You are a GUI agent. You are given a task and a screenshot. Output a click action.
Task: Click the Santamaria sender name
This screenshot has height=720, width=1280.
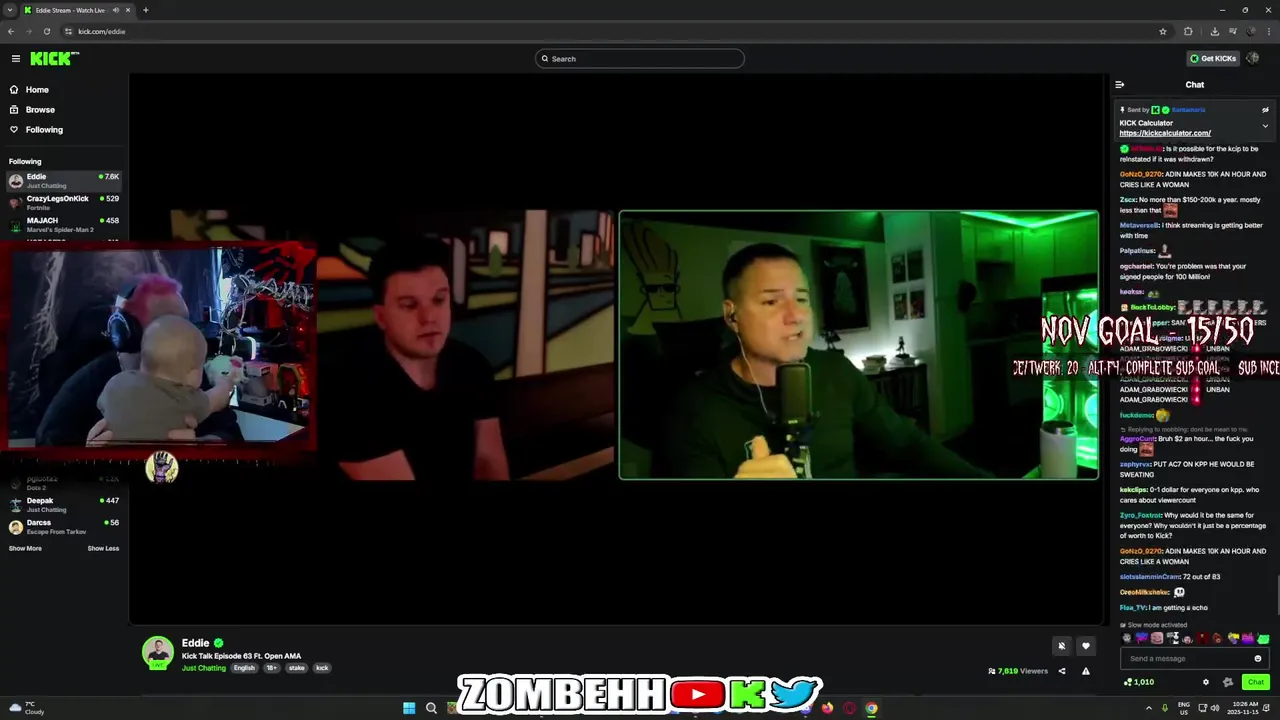click(1188, 110)
